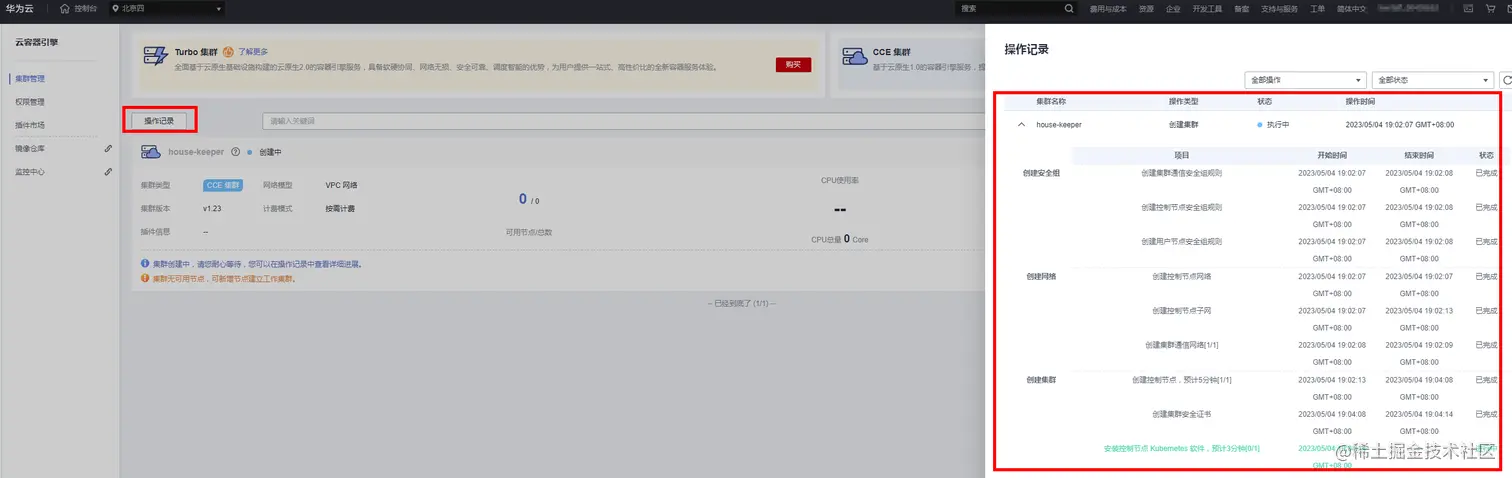
Task: Open the 全部状态 filter dropdown
Action: point(1433,80)
